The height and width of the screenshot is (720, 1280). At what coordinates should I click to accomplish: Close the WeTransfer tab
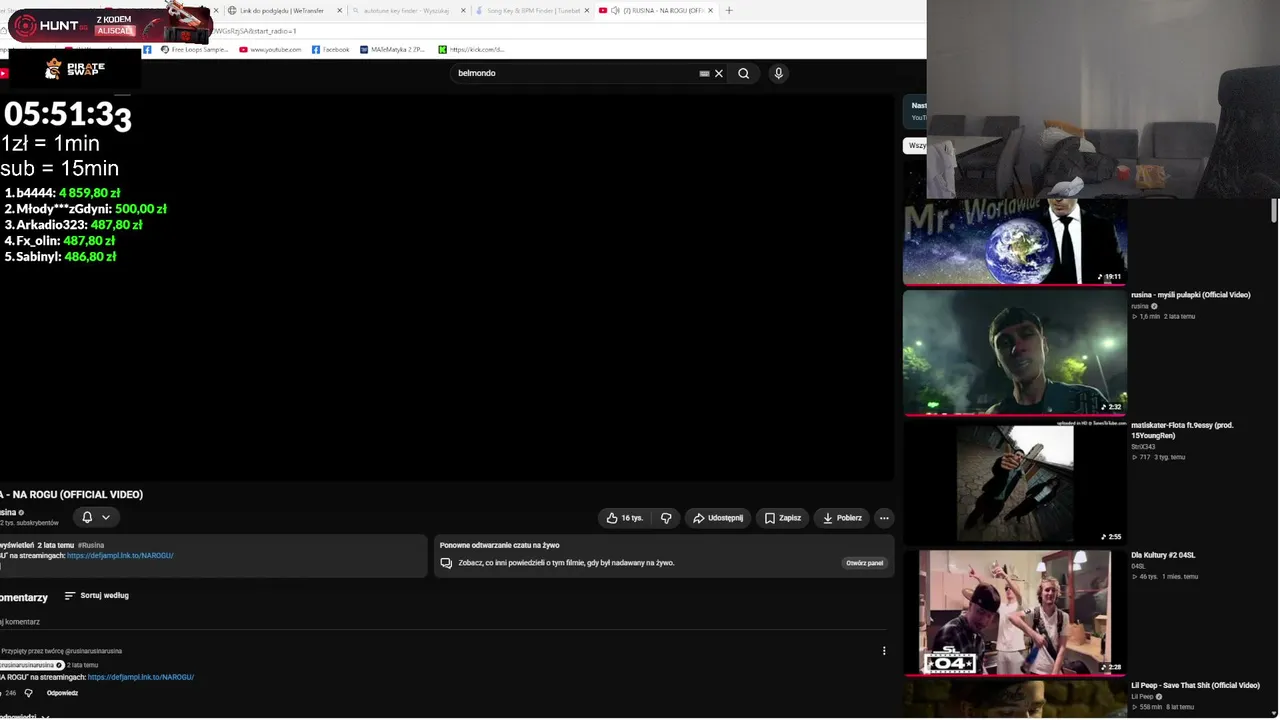[339, 10]
